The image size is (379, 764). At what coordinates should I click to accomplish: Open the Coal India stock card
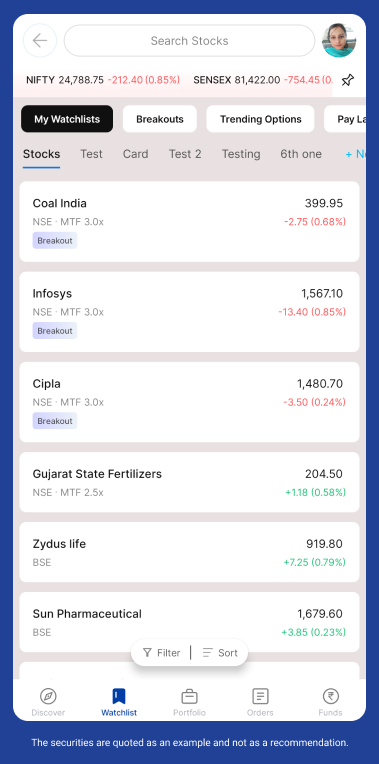tap(190, 222)
